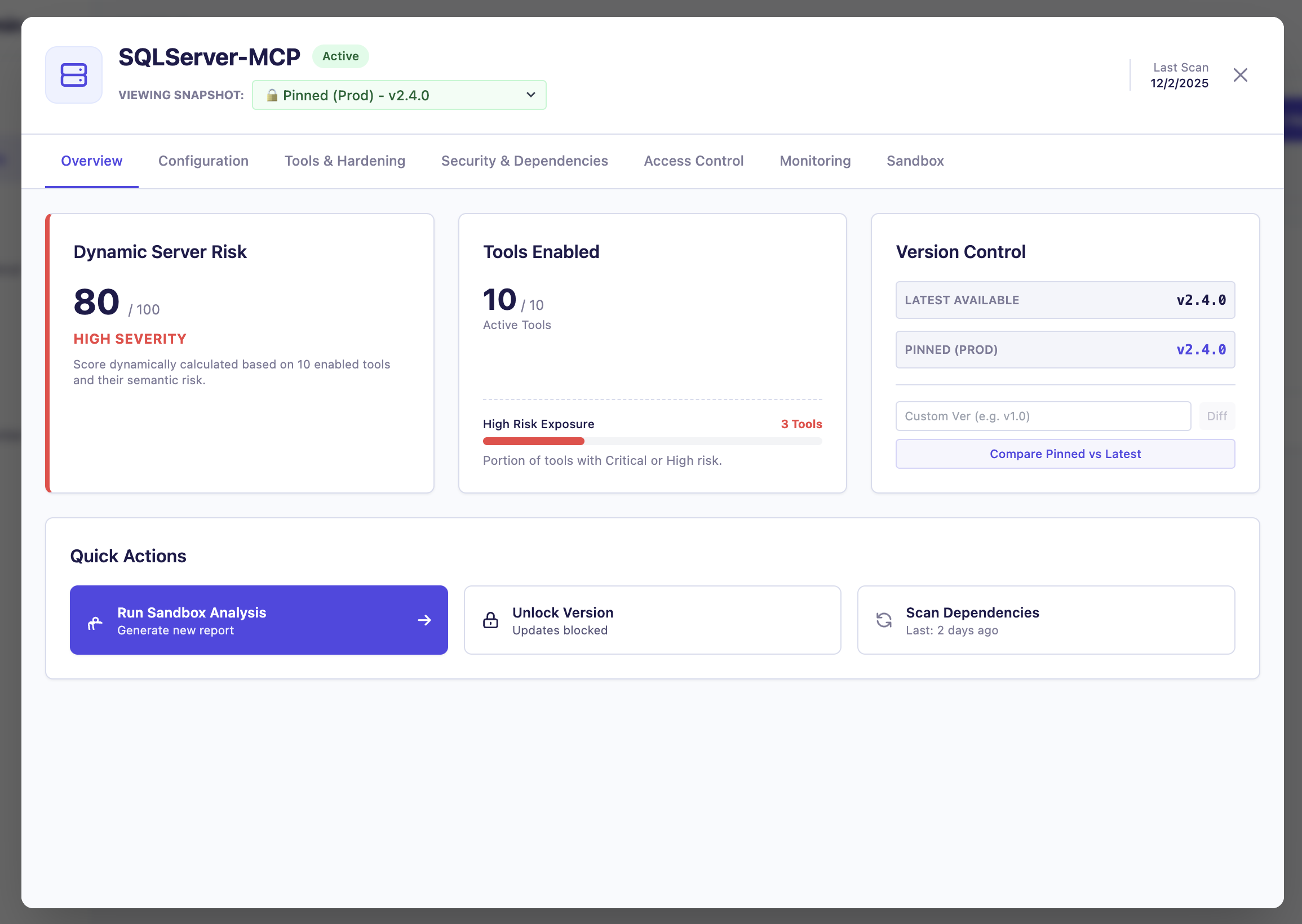Click the sandbox icon in Run Sandbox Analysis
Viewport: 1302px width, 924px height.
tap(95, 623)
